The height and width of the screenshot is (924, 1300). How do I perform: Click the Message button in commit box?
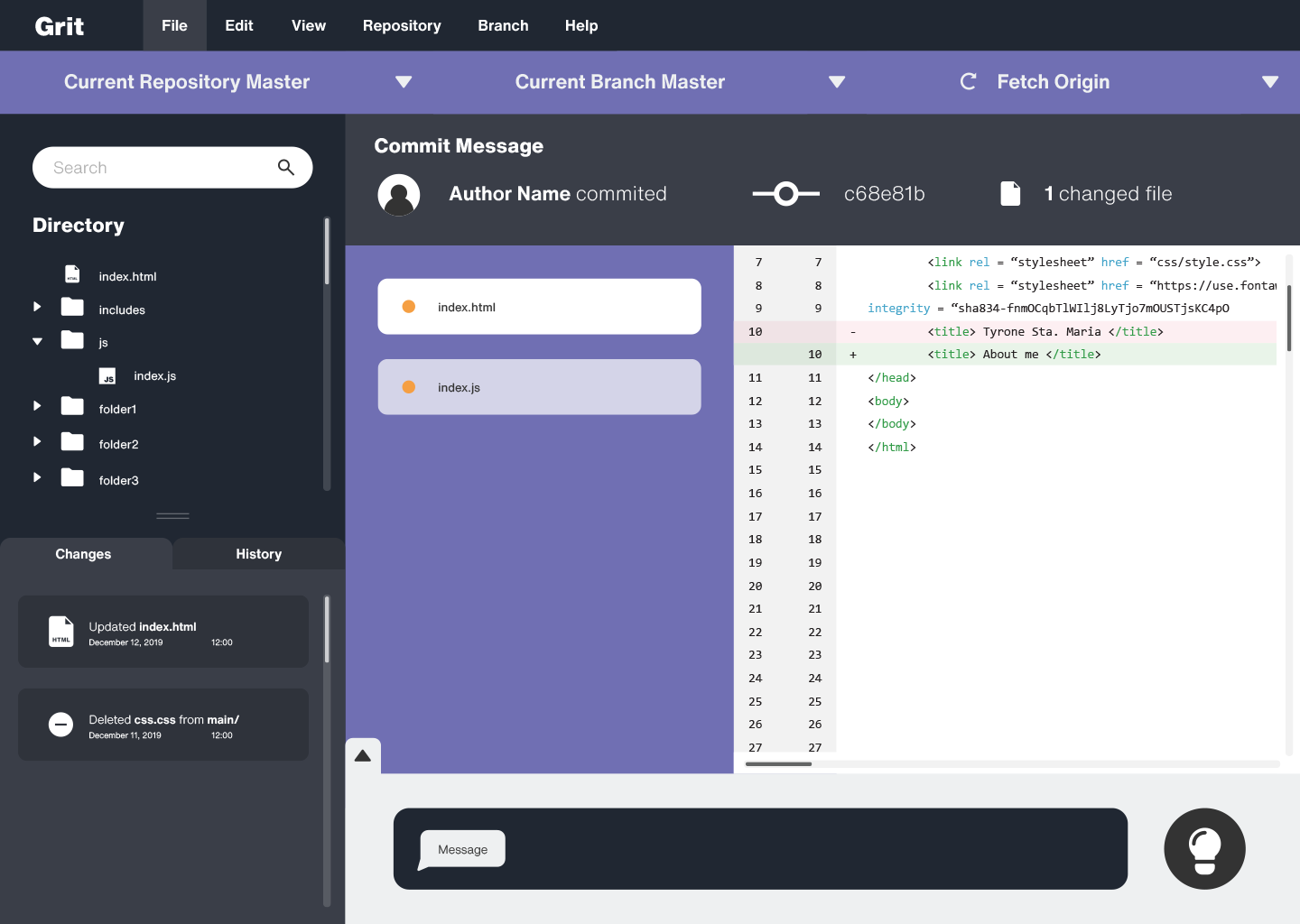[462, 849]
